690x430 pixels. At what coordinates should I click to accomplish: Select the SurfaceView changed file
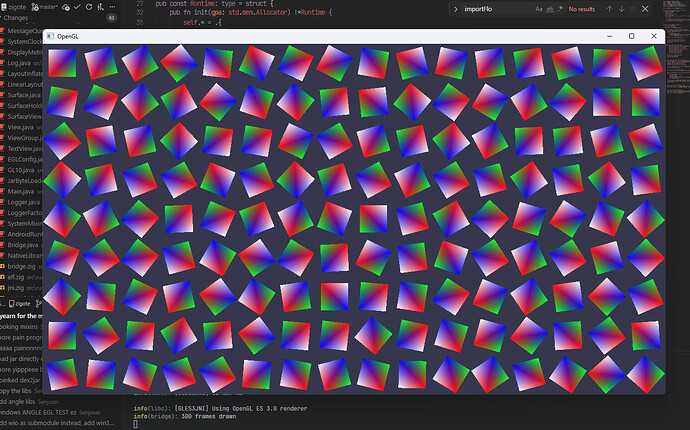pos(21,117)
